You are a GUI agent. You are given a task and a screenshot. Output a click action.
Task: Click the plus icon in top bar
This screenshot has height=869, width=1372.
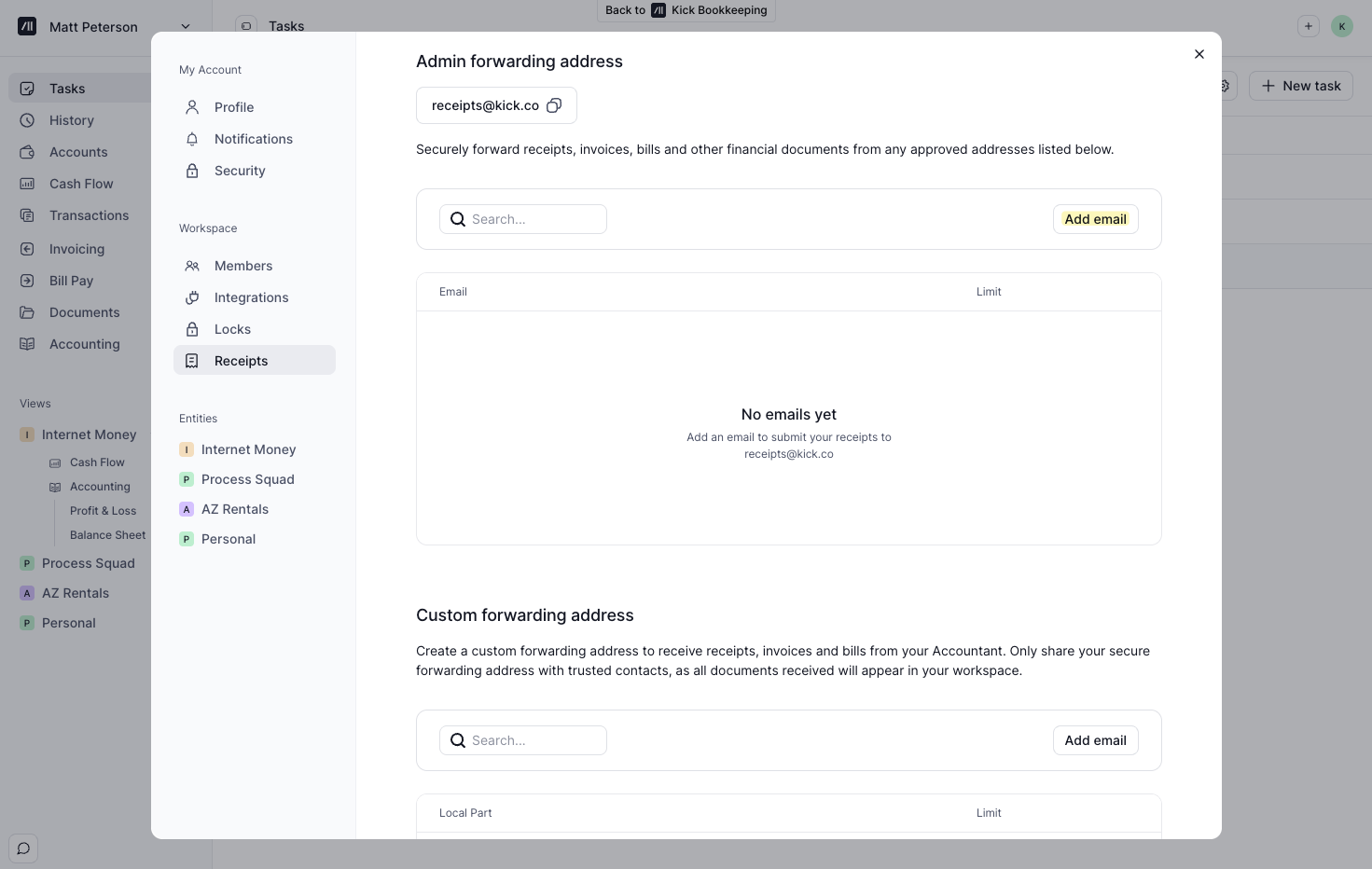(x=1308, y=26)
